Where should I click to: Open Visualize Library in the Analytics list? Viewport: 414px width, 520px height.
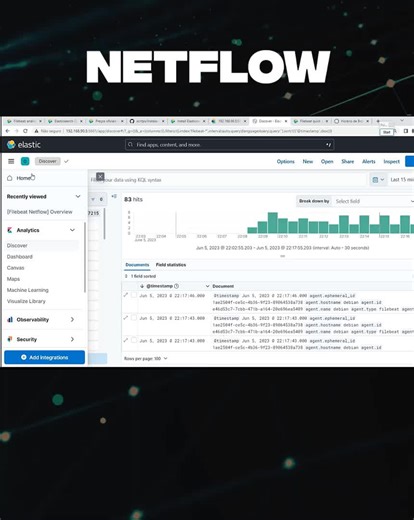coord(26,301)
